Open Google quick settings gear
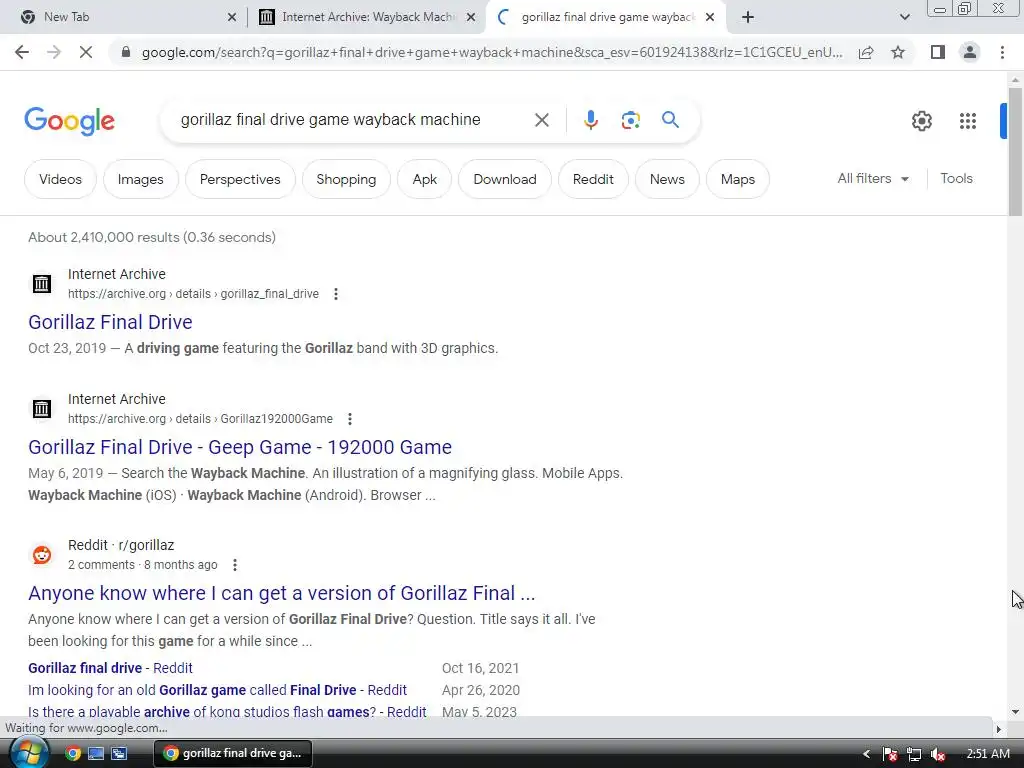 tap(921, 121)
